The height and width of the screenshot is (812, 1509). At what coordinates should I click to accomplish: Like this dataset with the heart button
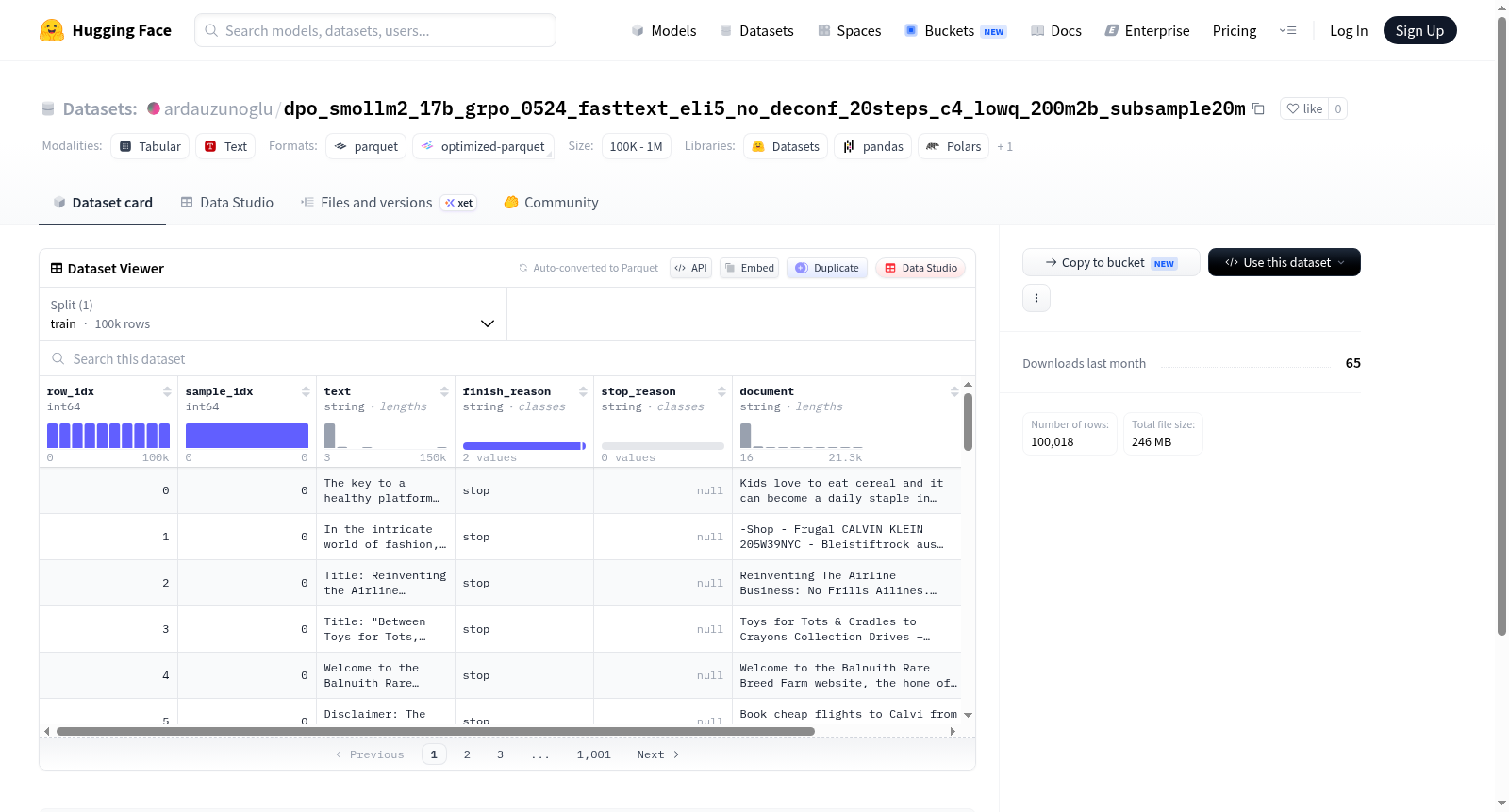coord(1304,108)
